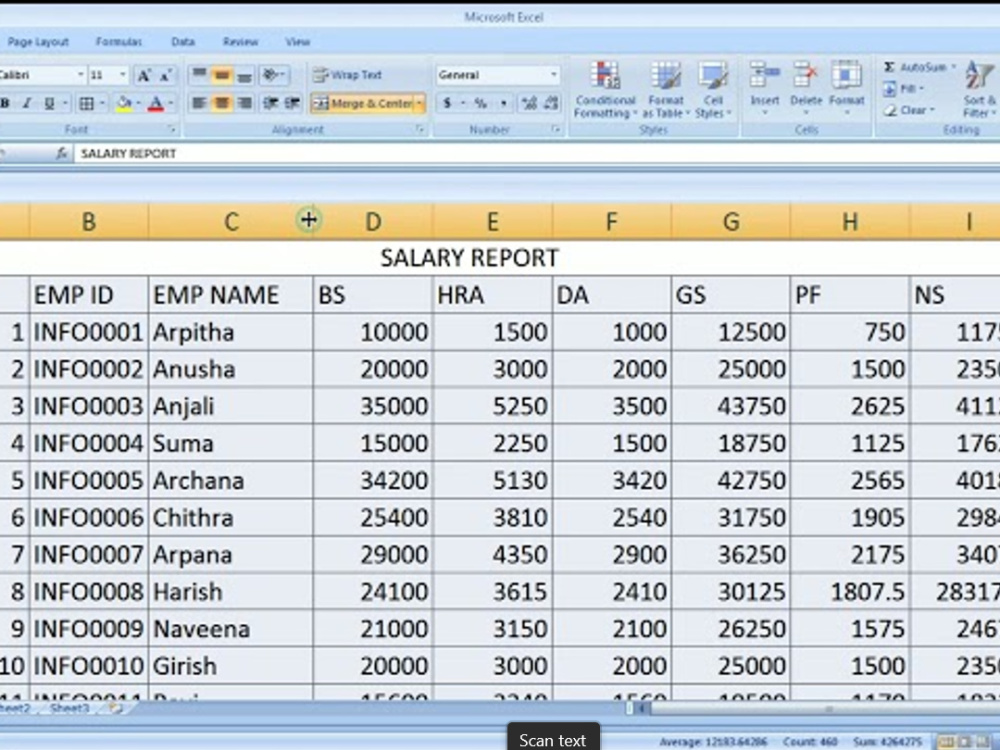This screenshot has width=1000, height=750.
Task: Open Sort & Filter
Action: pos(980,89)
